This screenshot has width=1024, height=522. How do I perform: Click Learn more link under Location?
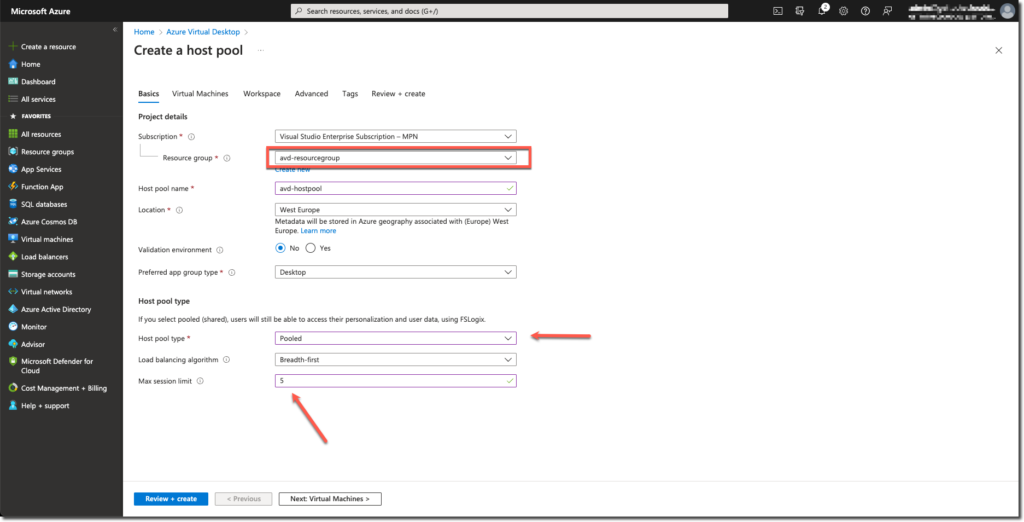(x=318, y=231)
